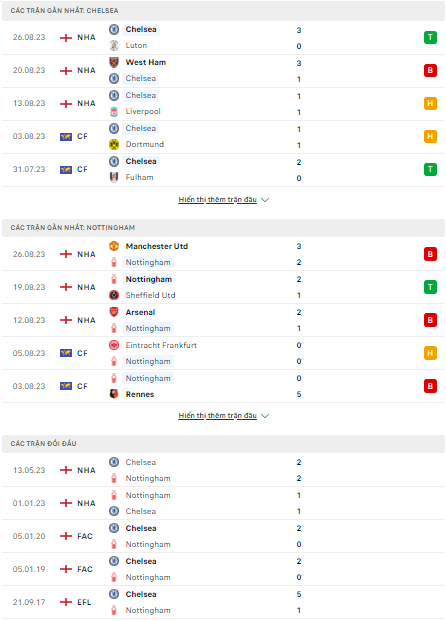Click the Dortmund yellow crest icon
The width and height of the screenshot is (446, 621).
point(114,145)
